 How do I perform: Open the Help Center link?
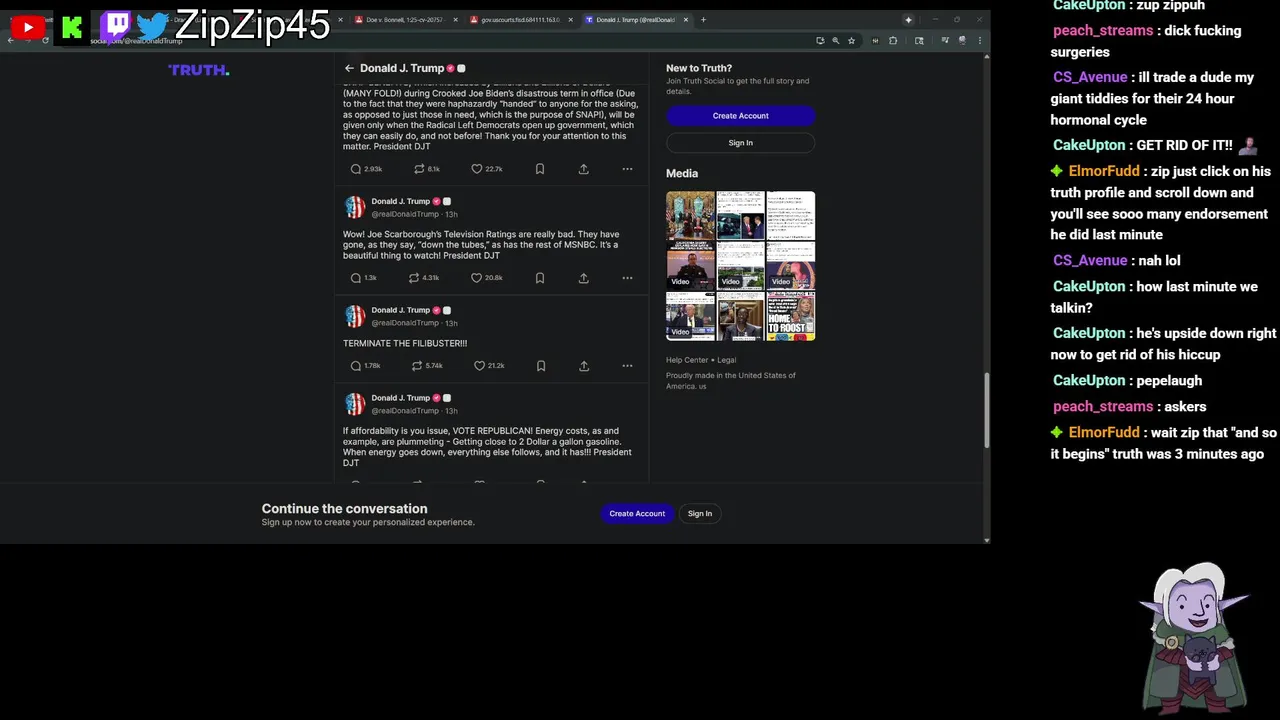687,360
